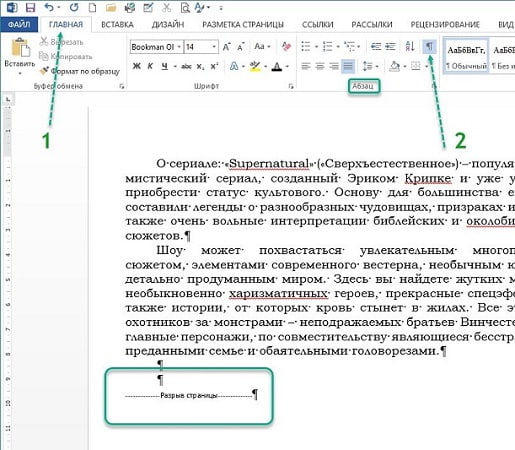
Task: Select Без интервала style thumbnail
Action: coord(503,57)
